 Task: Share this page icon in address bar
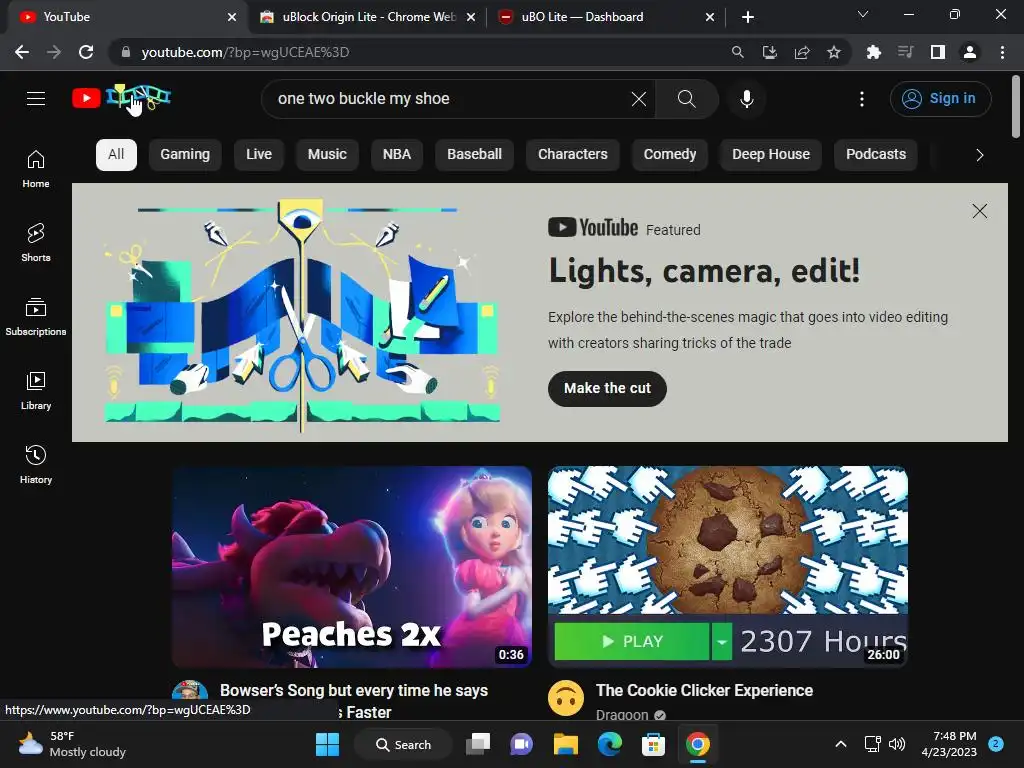tap(802, 52)
